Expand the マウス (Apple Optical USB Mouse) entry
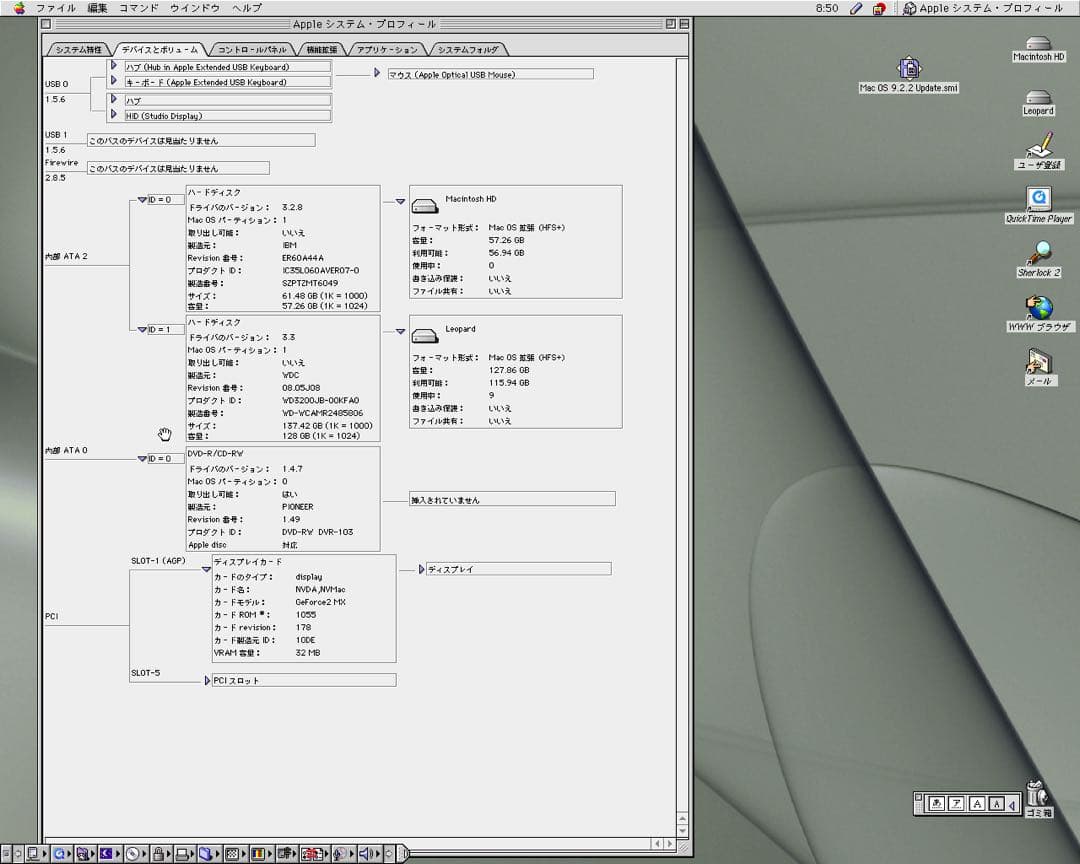This screenshot has width=1080, height=864. pos(378,73)
